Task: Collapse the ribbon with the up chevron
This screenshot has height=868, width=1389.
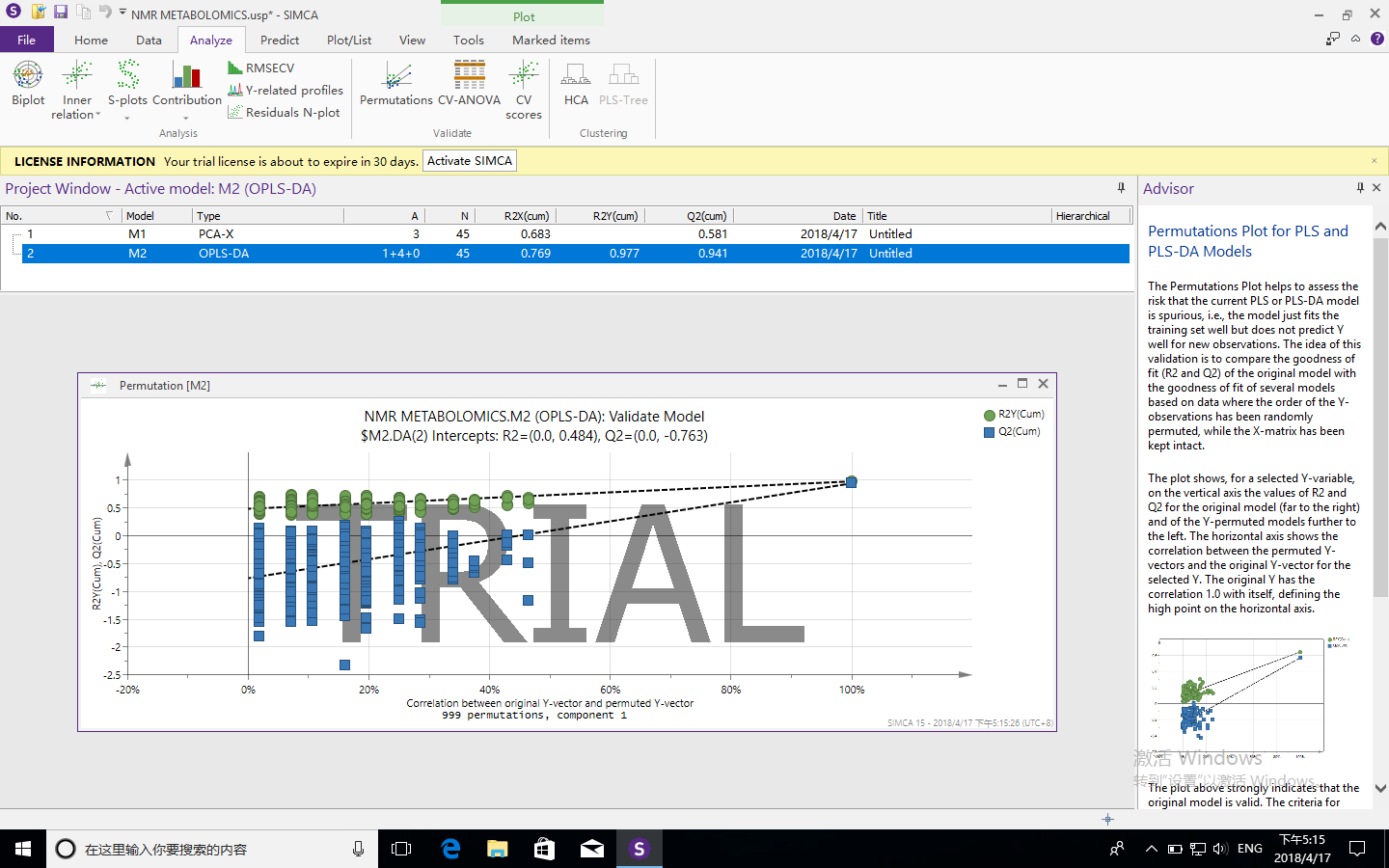Action: 1355,39
